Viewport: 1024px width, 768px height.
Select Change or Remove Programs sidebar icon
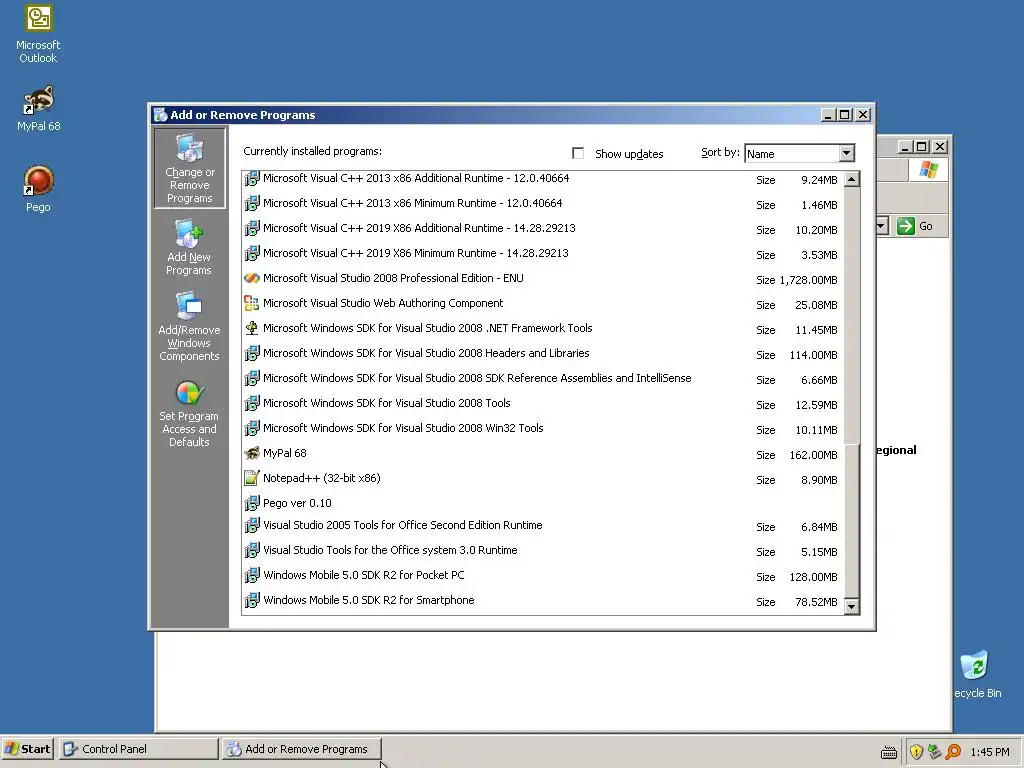click(x=189, y=168)
